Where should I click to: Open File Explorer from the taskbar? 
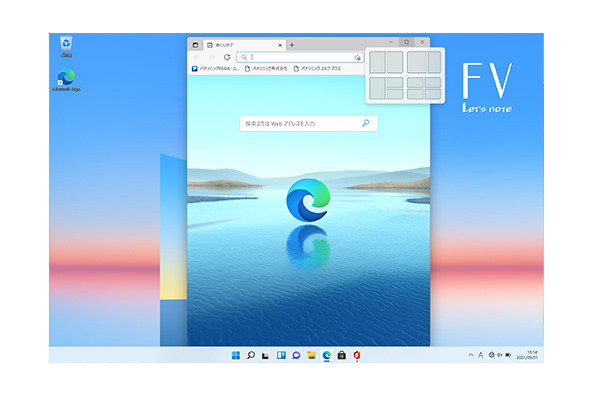pos(311,355)
